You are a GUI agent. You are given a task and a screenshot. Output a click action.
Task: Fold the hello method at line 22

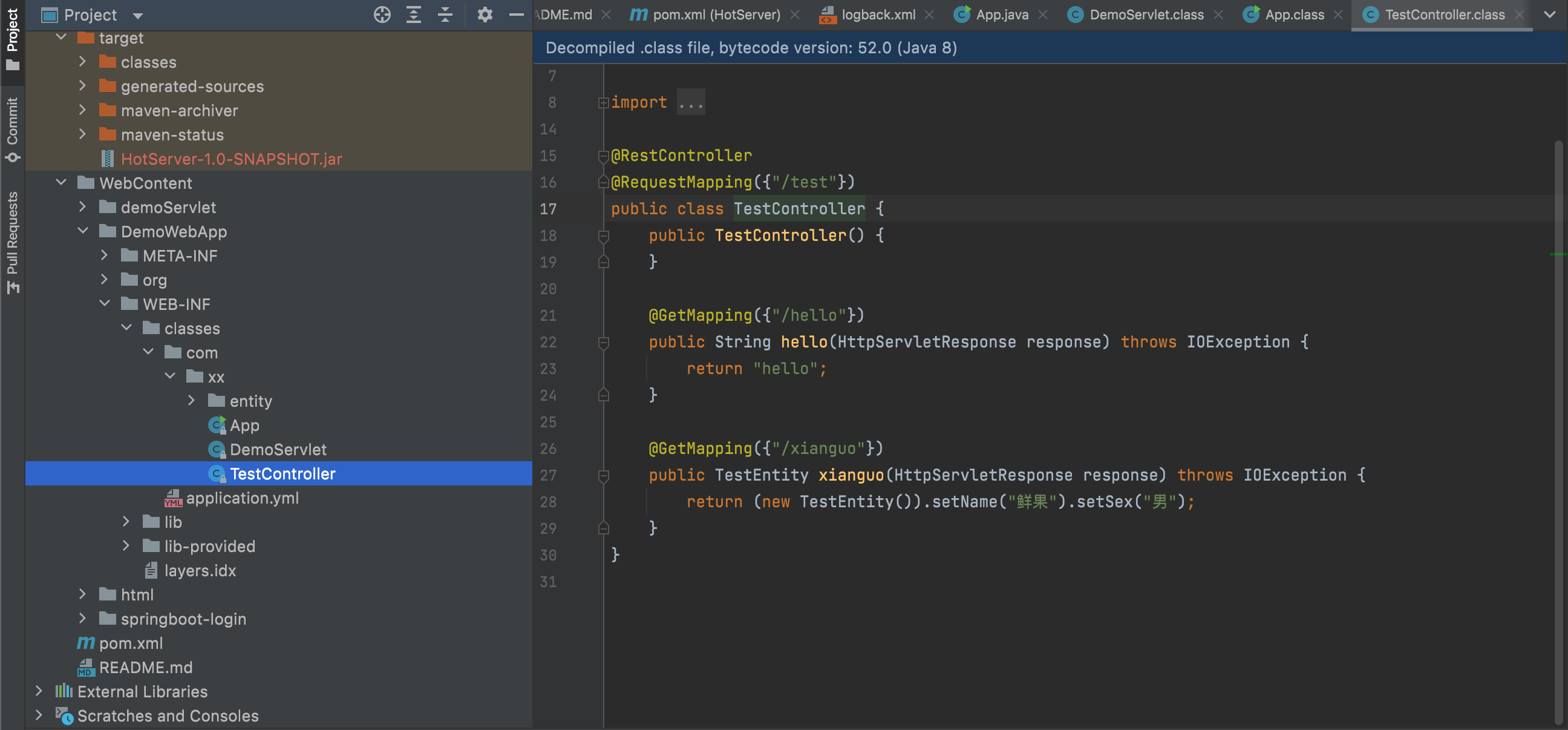tap(603, 342)
